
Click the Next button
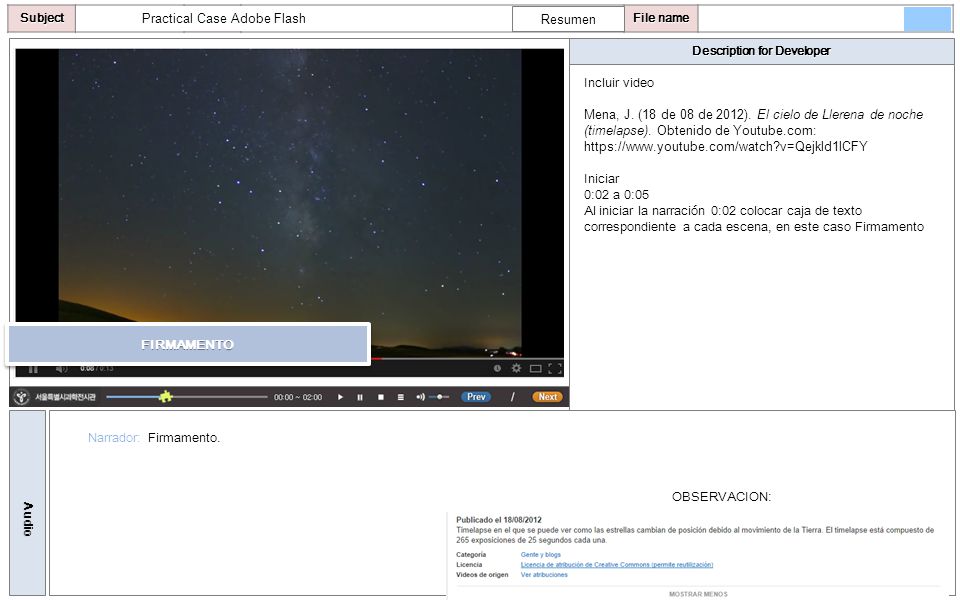(547, 397)
